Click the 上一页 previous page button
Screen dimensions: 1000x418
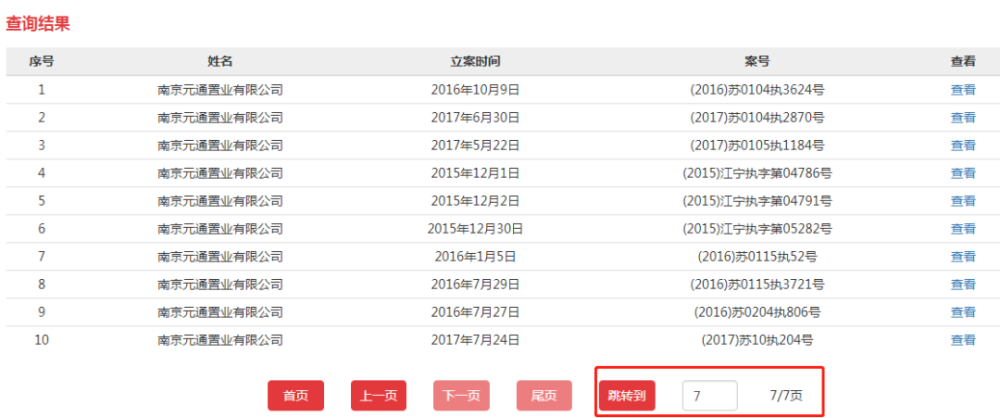coord(379,396)
